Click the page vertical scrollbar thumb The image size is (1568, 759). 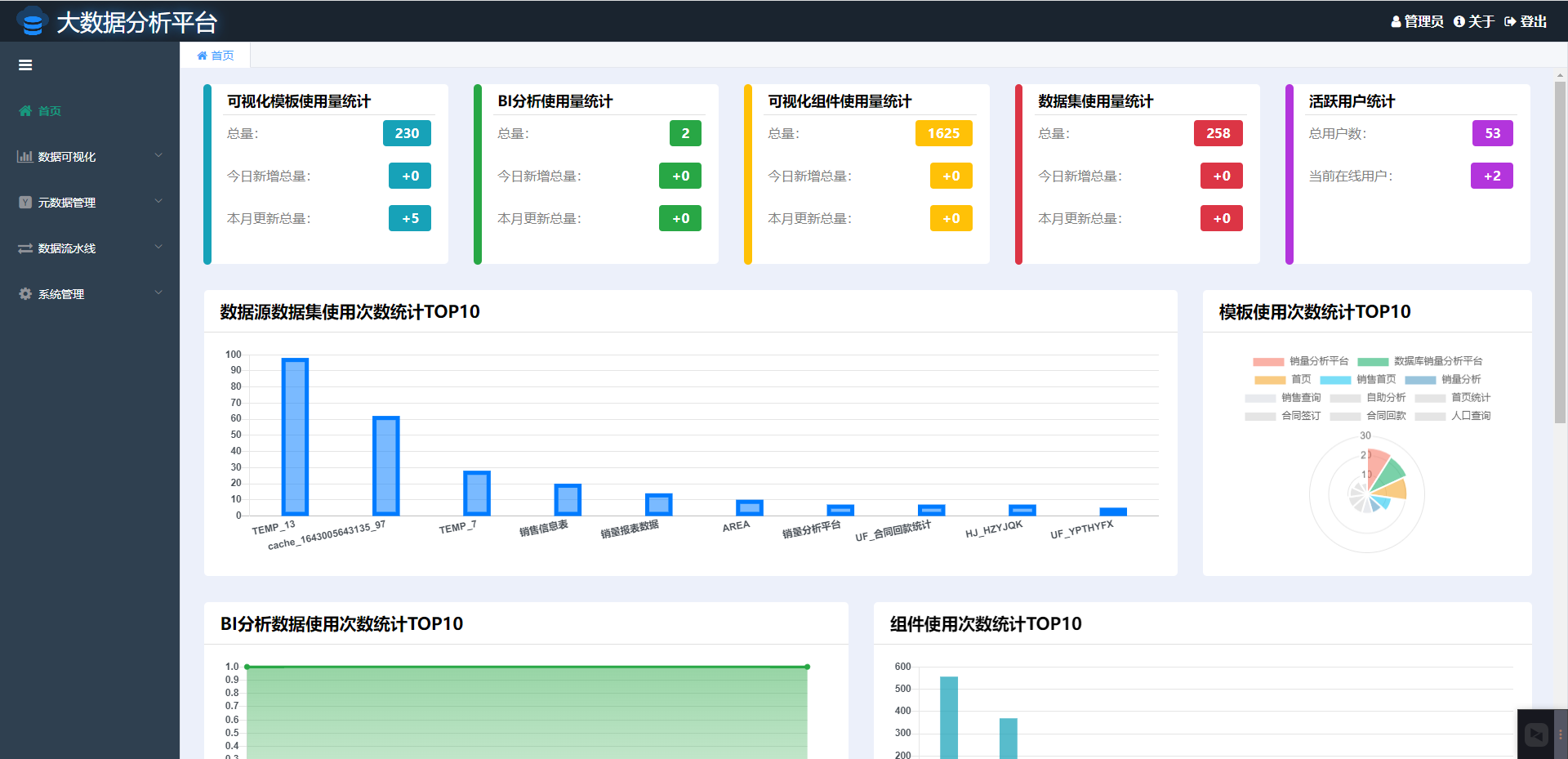click(x=1560, y=252)
